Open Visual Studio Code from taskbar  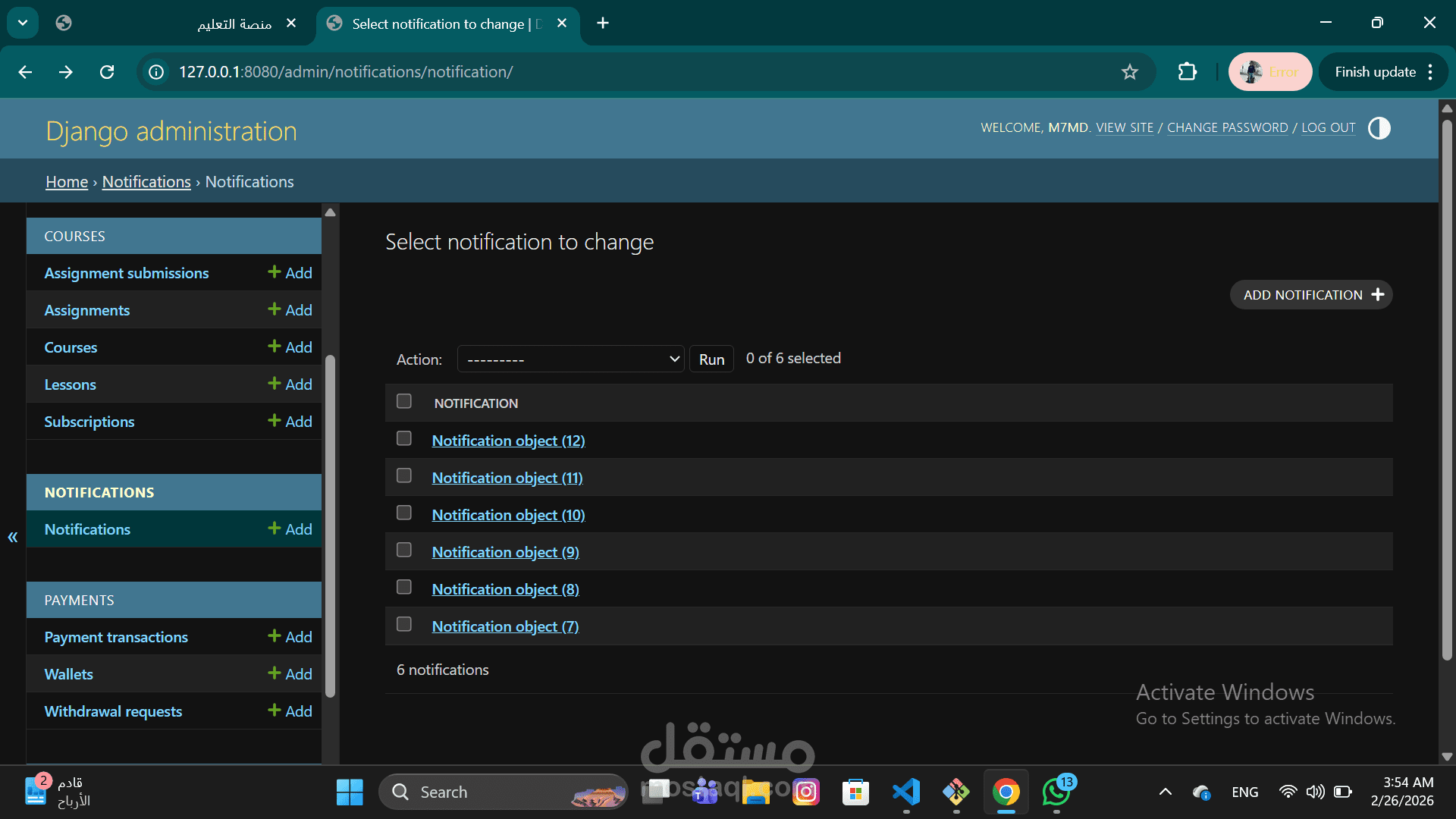905,792
